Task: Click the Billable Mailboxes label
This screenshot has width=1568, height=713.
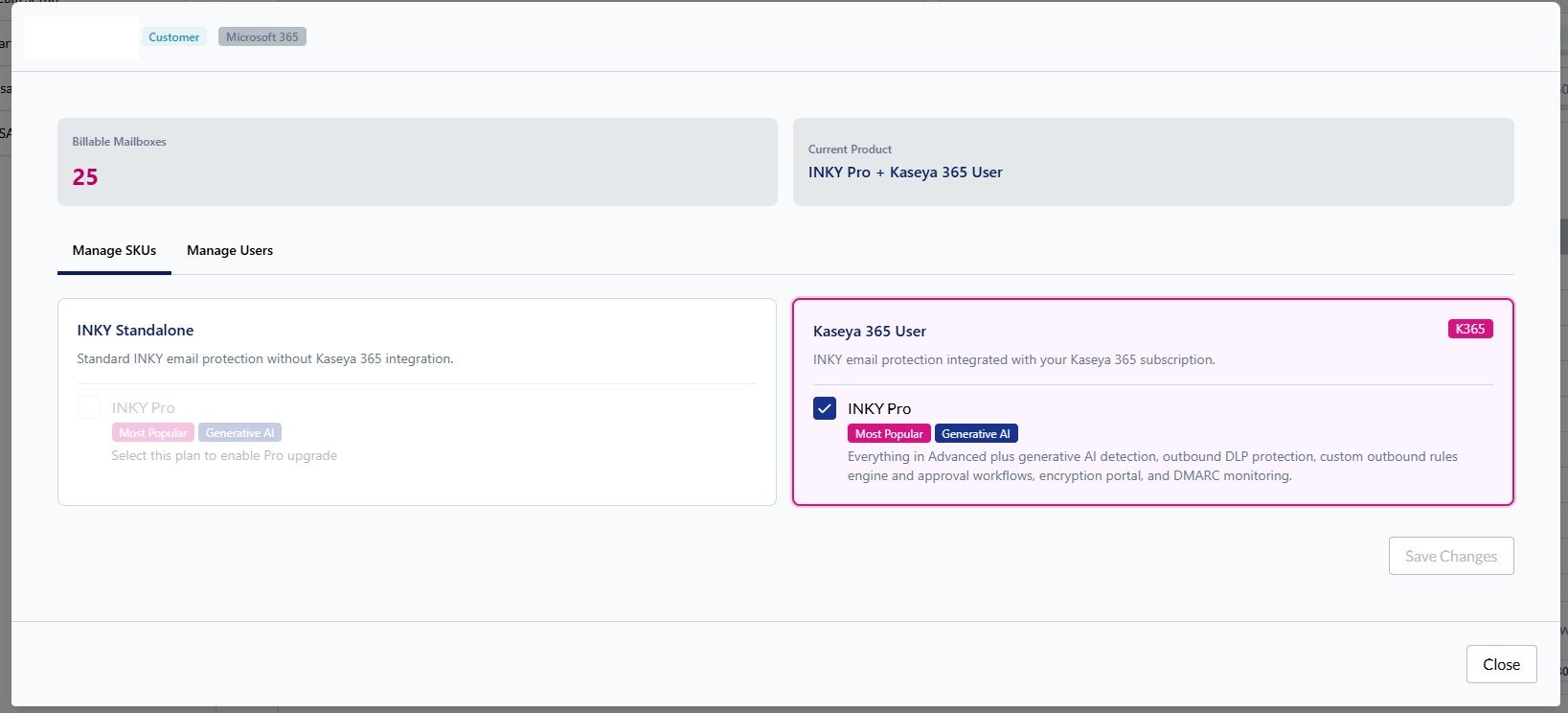Action: (120, 142)
